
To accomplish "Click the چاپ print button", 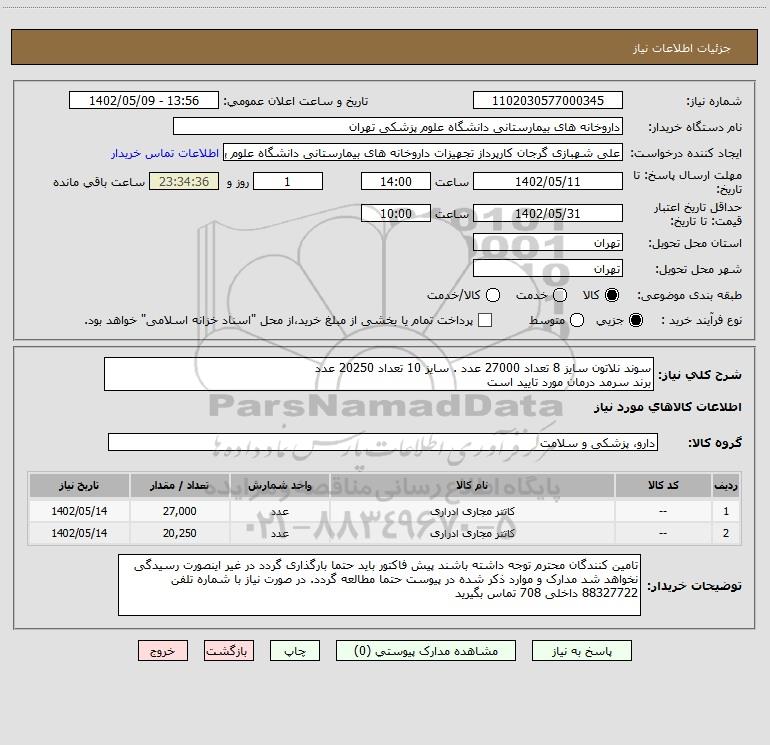I will click(x=295, y=651).
